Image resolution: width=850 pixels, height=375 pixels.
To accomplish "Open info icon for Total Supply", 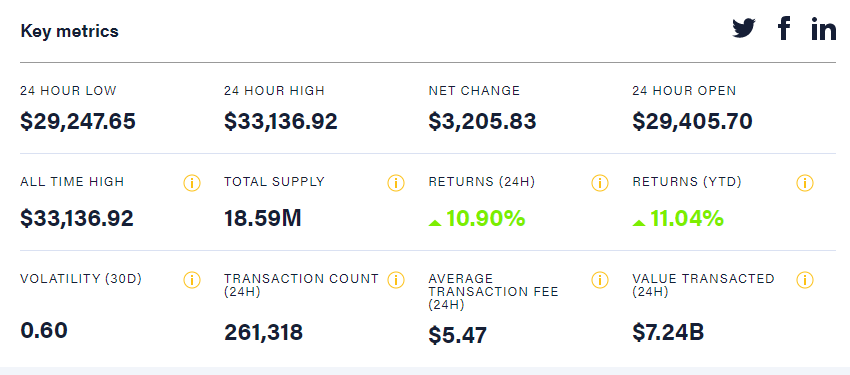I will (396, 183).
